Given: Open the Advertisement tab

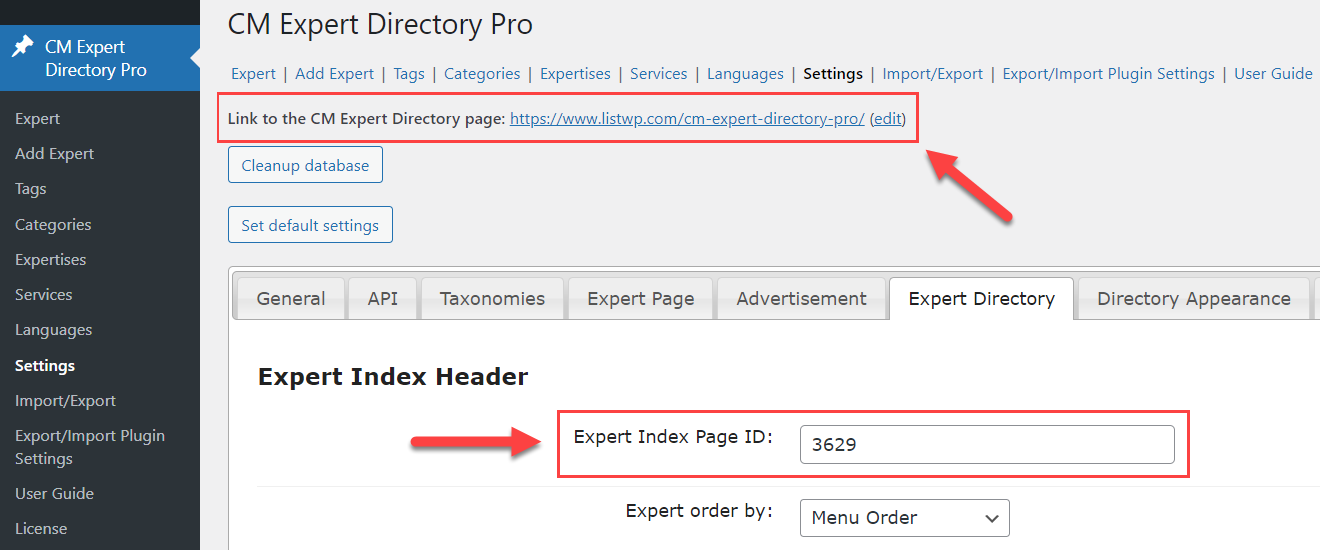Looking at the screenshot, I should (x=801, y=299).
